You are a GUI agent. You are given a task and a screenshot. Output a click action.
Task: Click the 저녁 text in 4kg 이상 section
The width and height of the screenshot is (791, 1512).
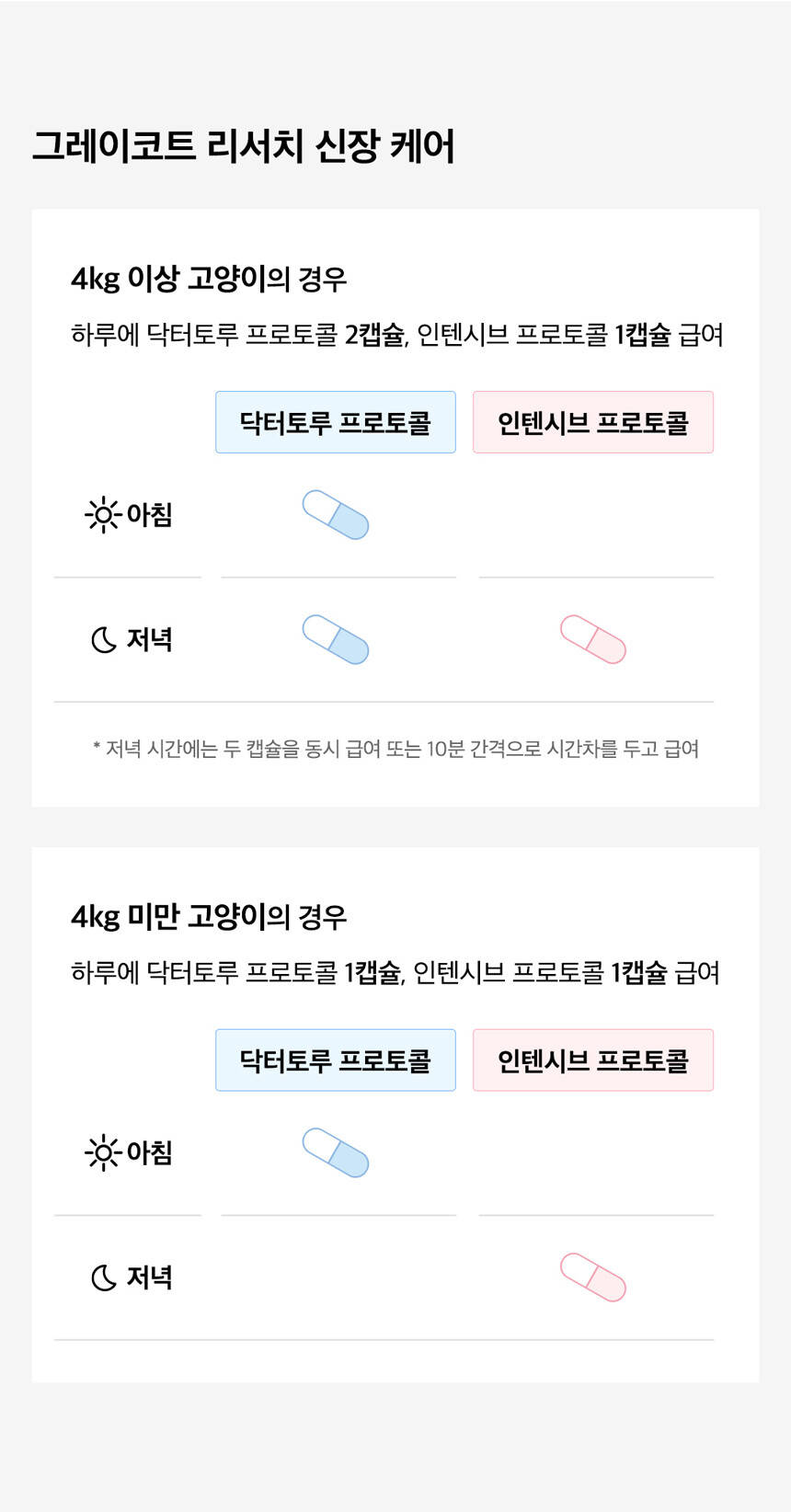click(x=149, y=639)
